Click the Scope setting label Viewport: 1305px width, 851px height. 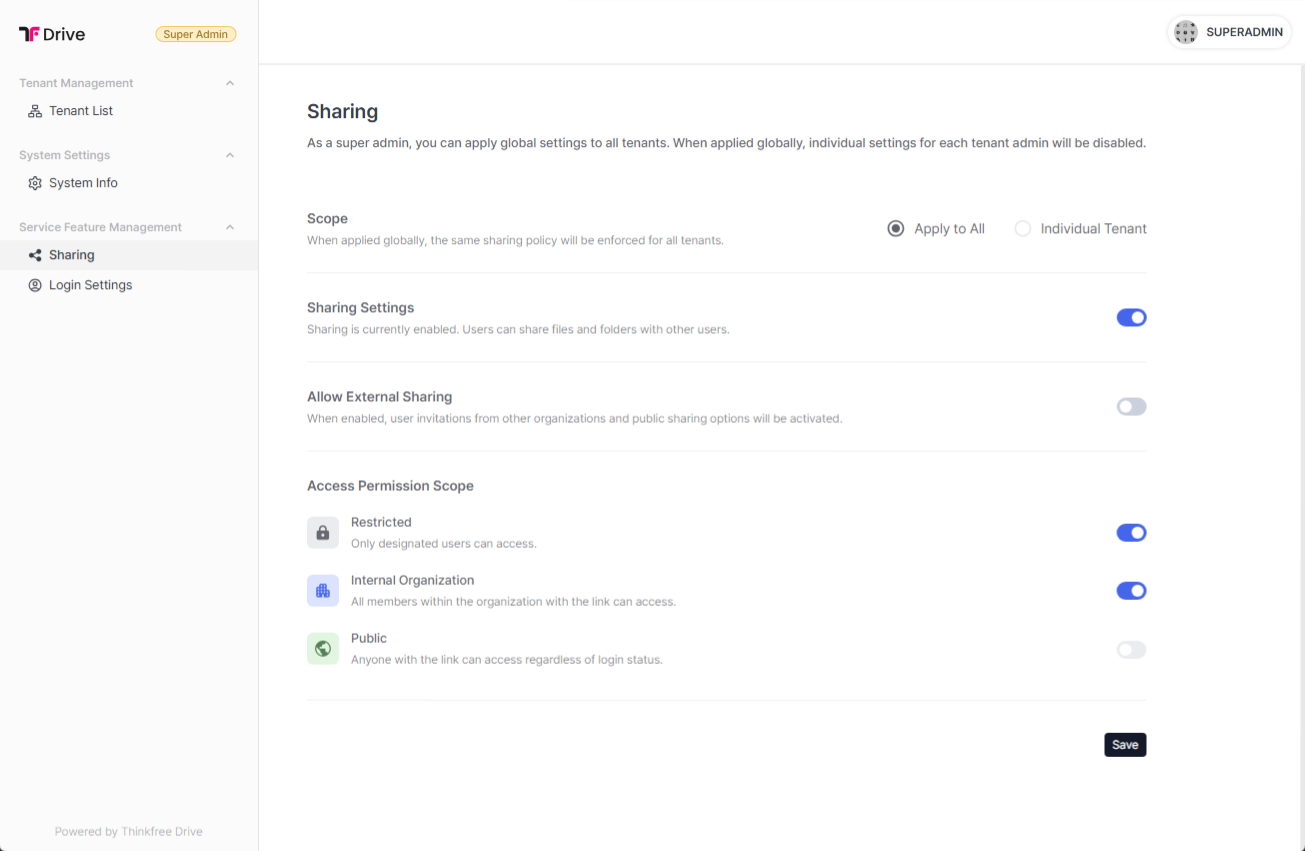coord(327,219)
